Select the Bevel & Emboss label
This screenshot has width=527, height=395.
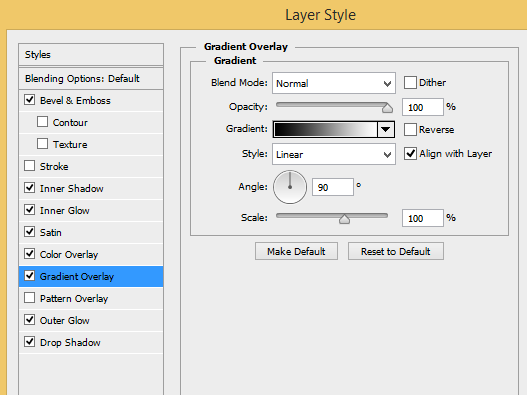[x=75, y=101]
